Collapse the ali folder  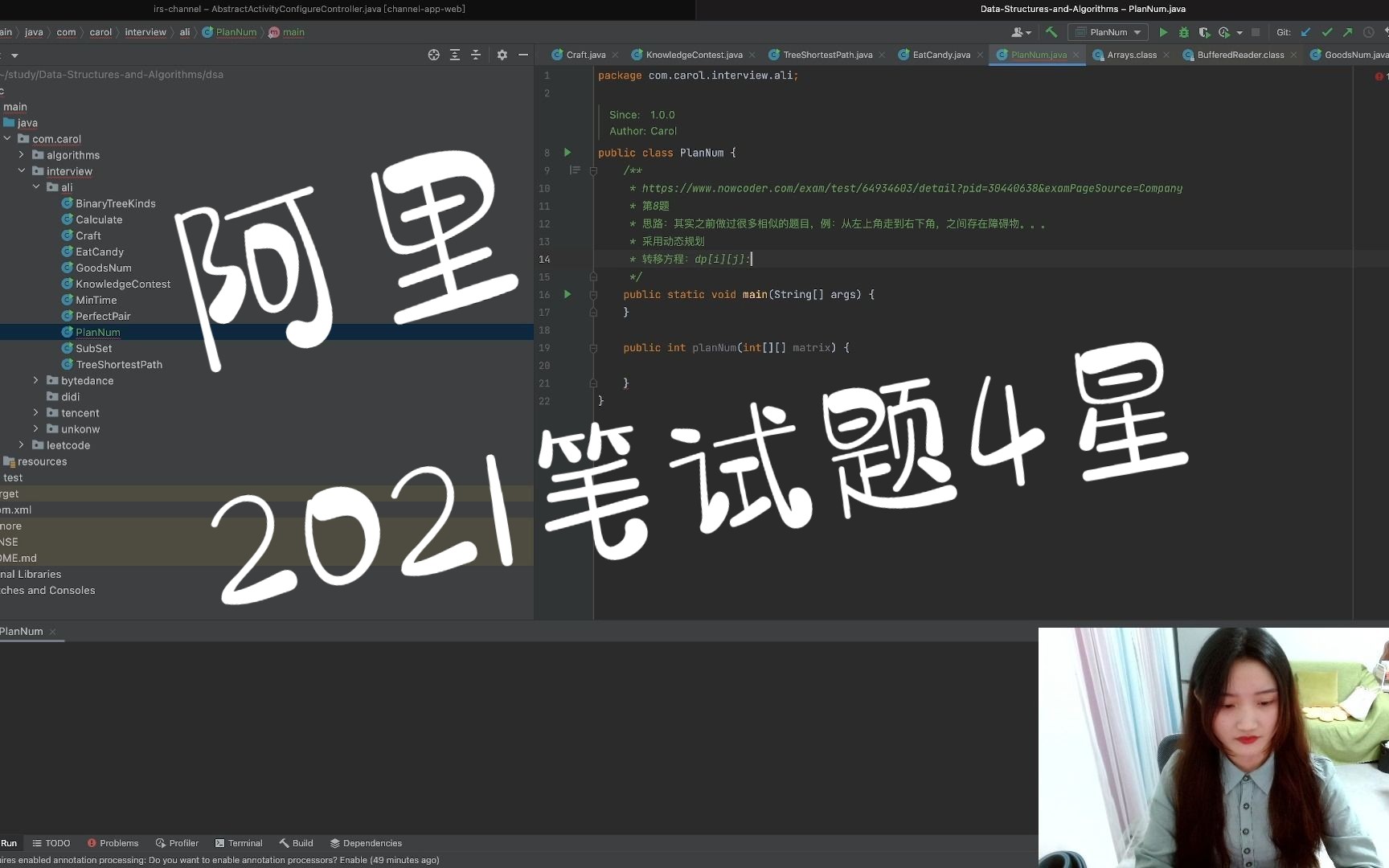tap(36, 186)
